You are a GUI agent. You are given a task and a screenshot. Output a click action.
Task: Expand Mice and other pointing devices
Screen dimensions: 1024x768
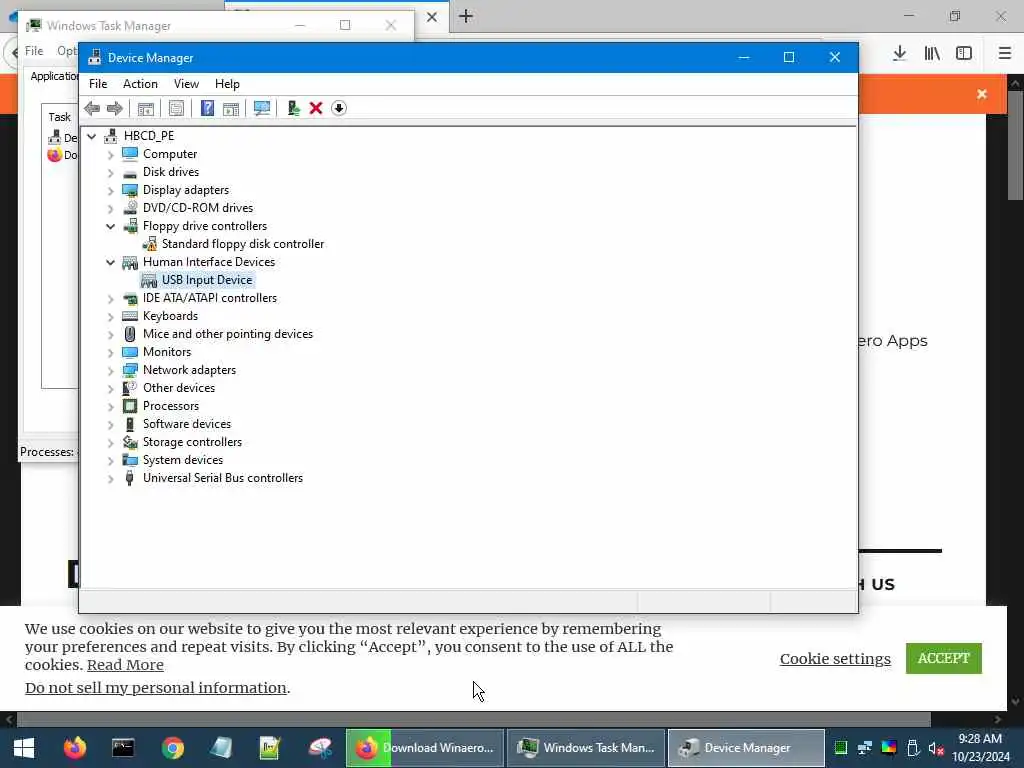coord(110,334)
